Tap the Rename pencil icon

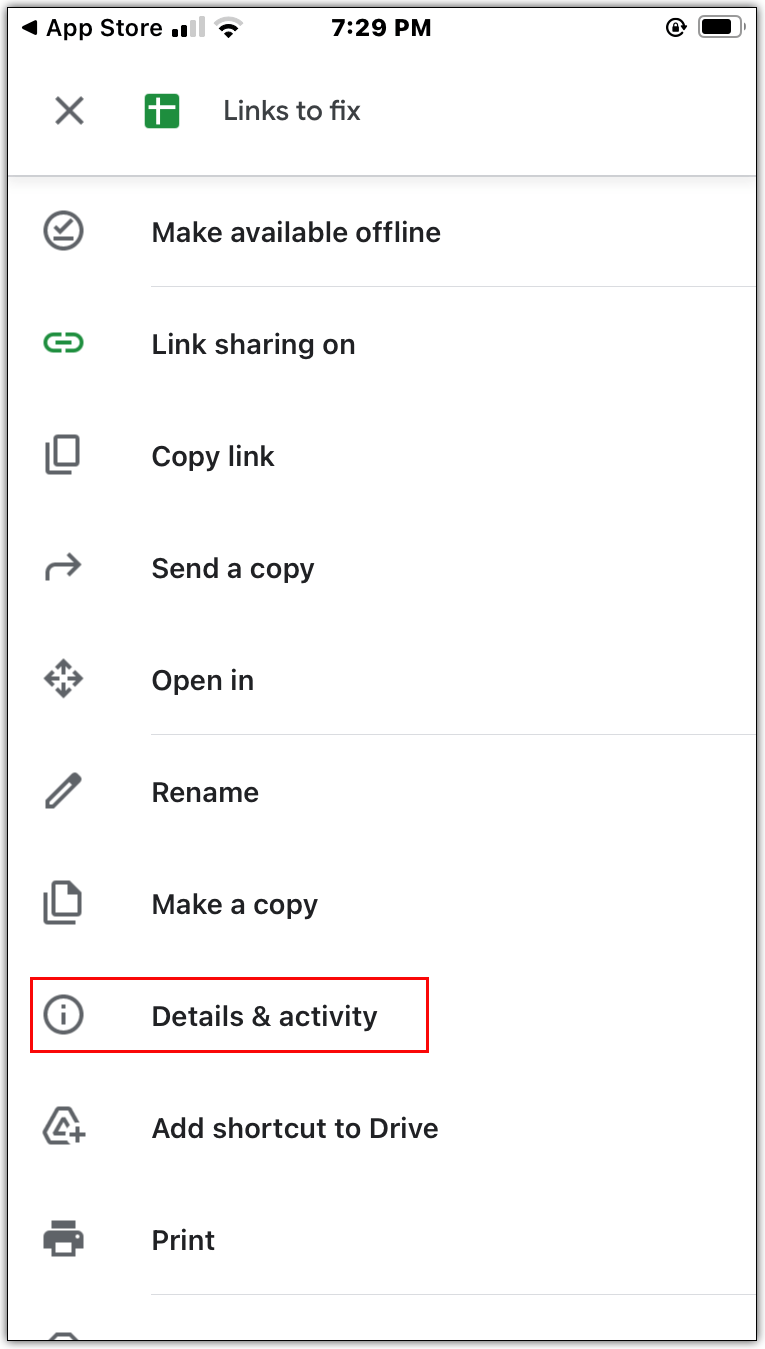(64, 792)
